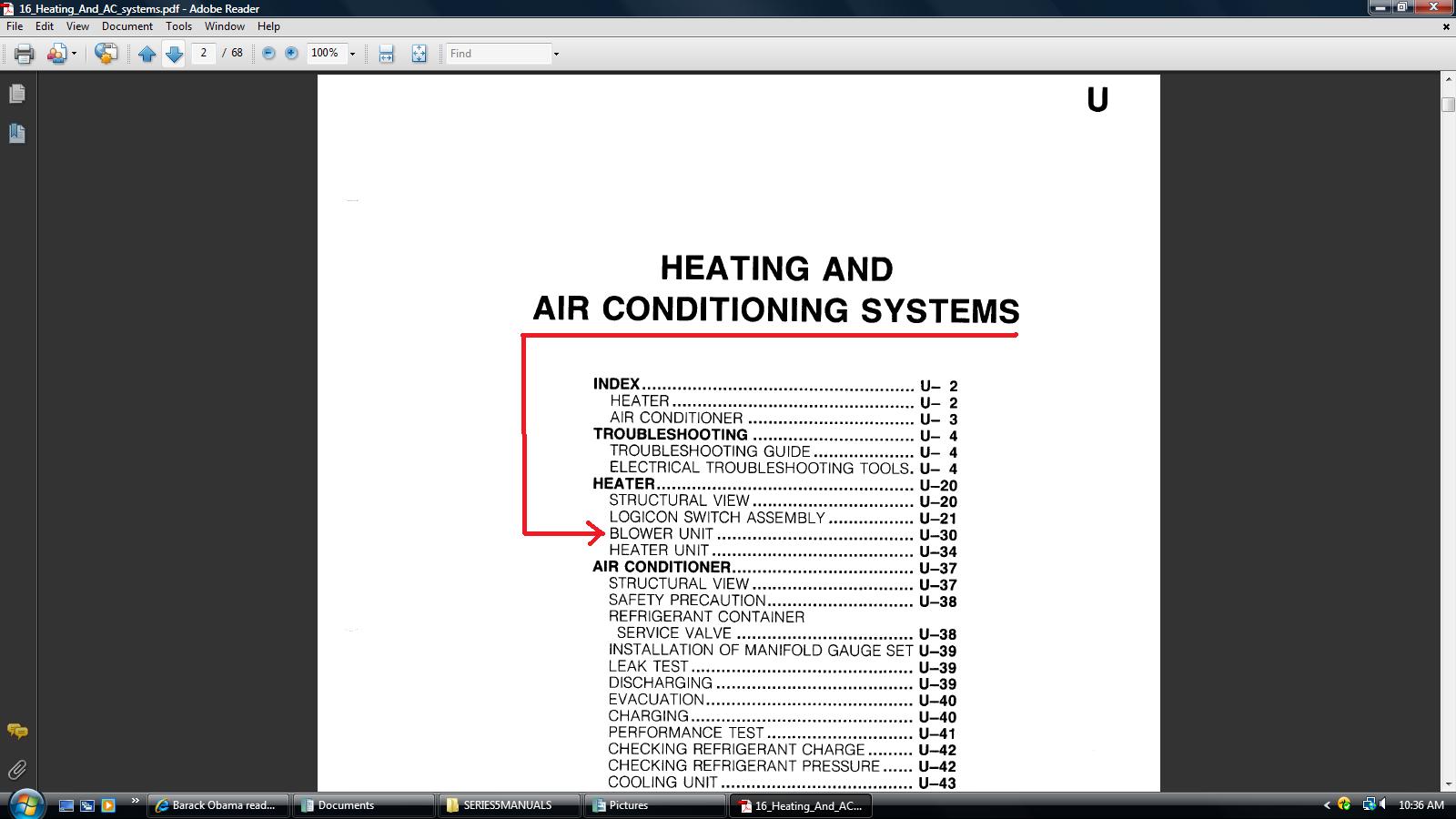This screenshot has width=1456, height=819.
Task: Switch to SERIES5MANUALS taskbar window
Action: (509, 805)
